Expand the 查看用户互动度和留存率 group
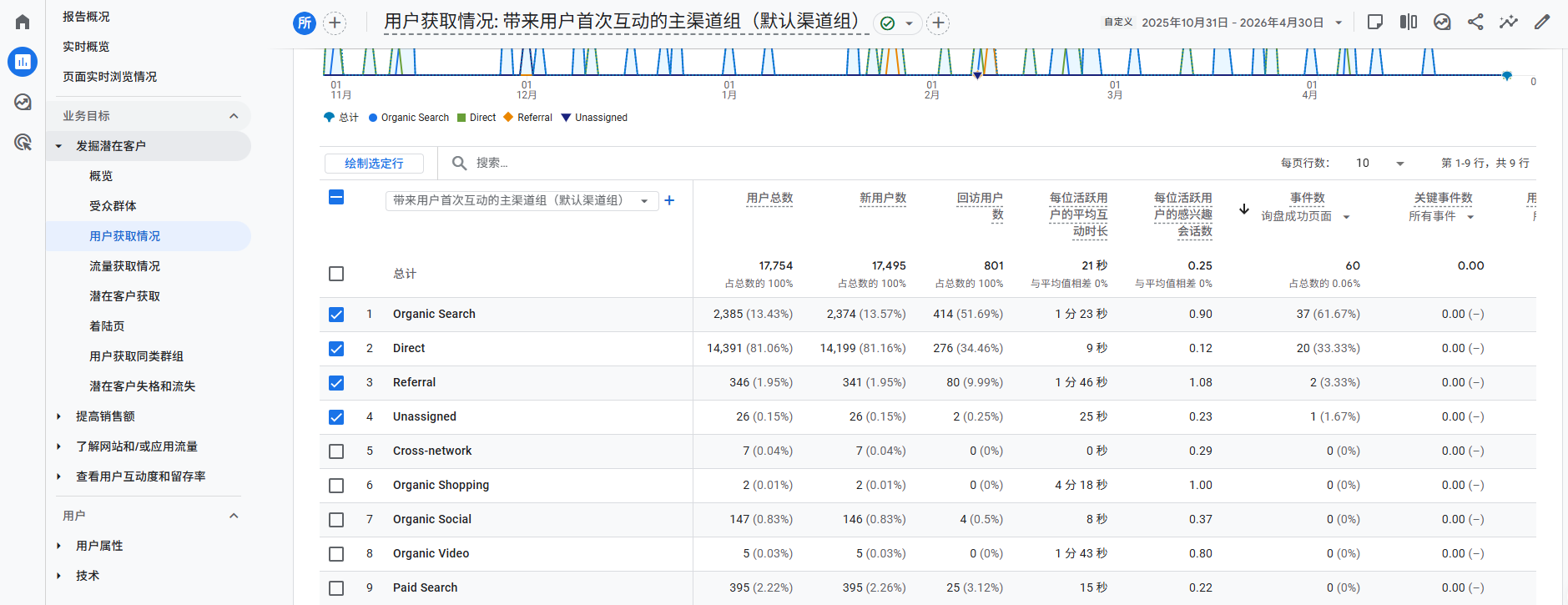 [58, 476]
